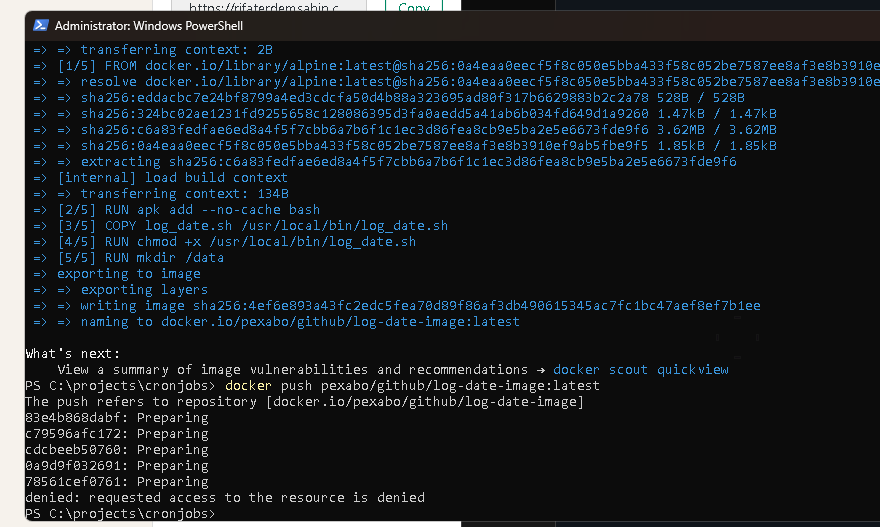Click the 'Administrator: Windows PowerShell' window title

click(x=149, y=26)
